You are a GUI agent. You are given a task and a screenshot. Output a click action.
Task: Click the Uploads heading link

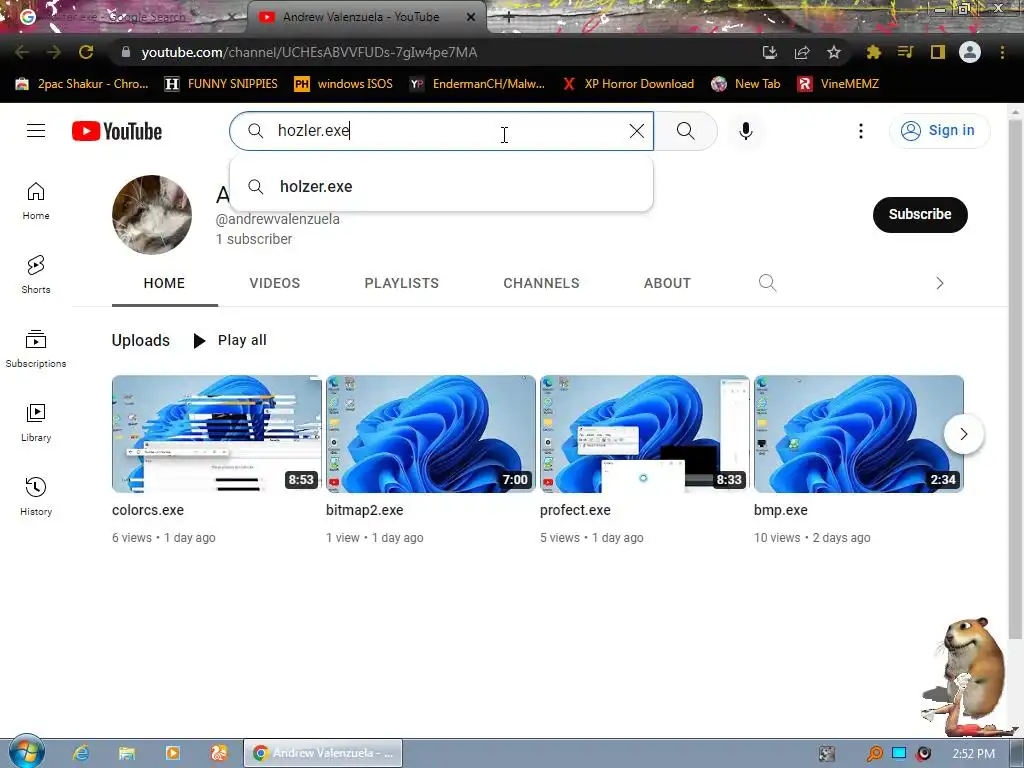click(140, 340)
